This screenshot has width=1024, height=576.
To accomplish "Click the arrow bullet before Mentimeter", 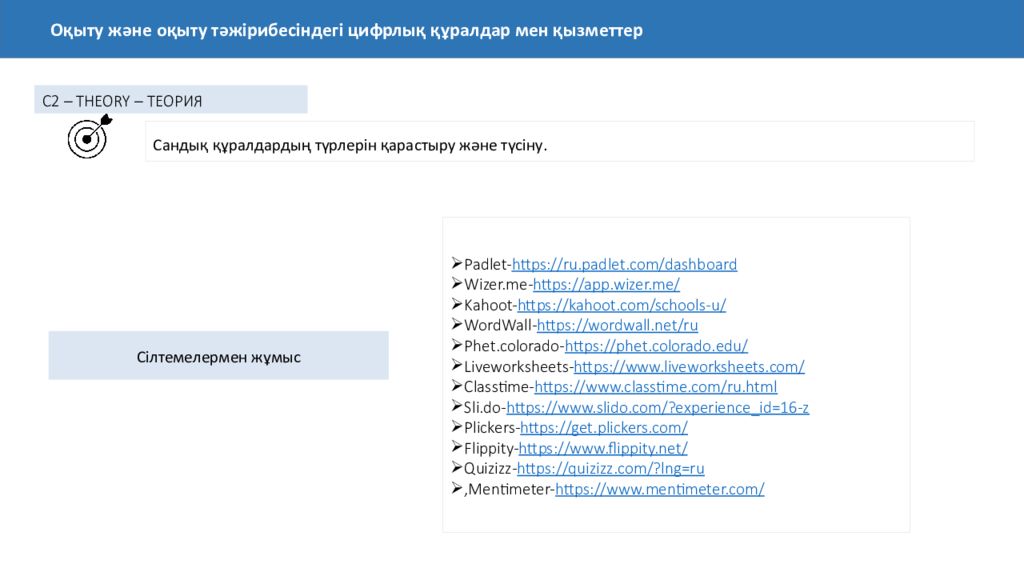I will 456,488.
